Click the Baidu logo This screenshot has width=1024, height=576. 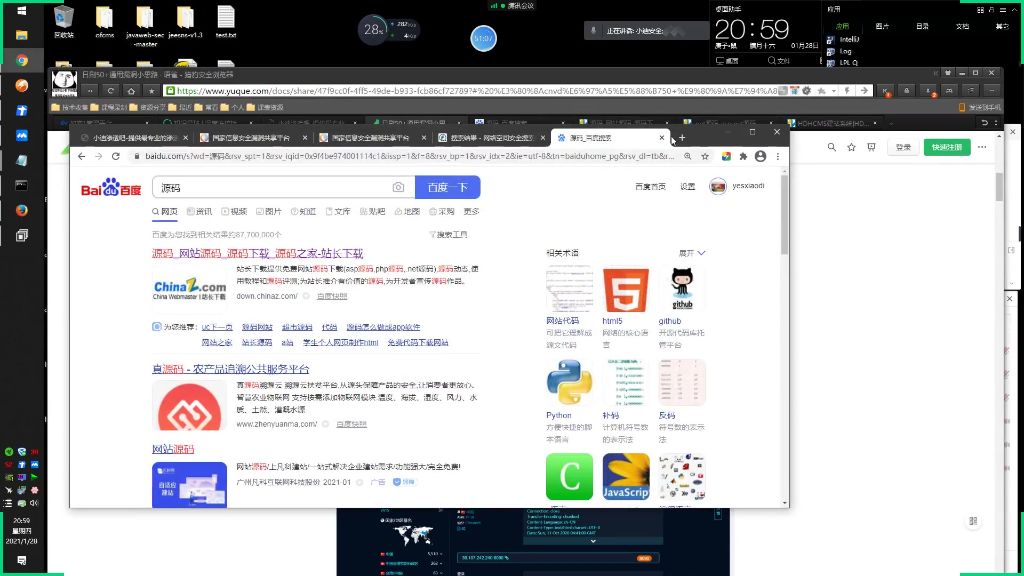[x=111, y=187]
